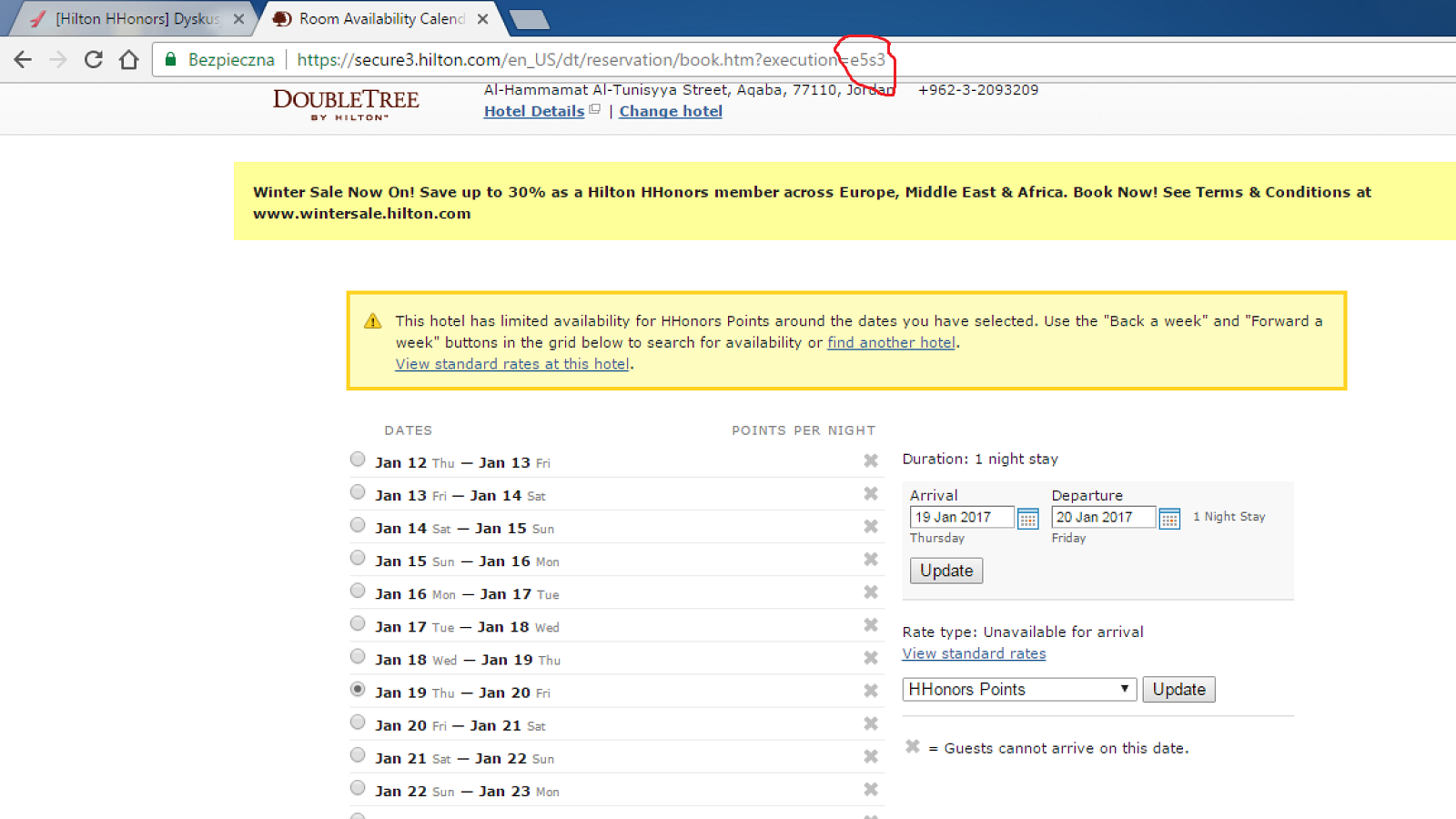The image size is (1456, 819).
Task: Select the Jan 20 Fri – Jan 21 Sat radio
Action: (x=358, y=723)
